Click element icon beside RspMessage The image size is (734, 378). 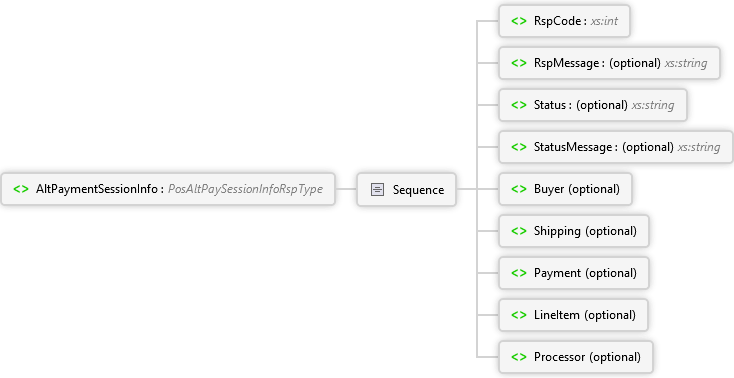(519, 63)
